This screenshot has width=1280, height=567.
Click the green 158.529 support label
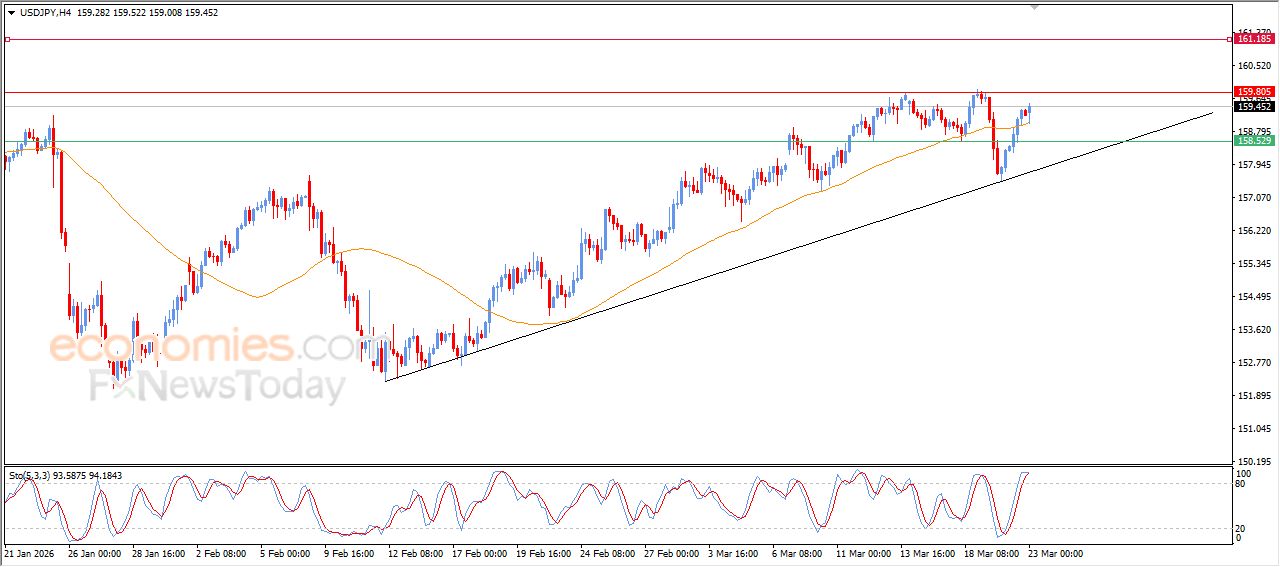[1254, 141]
